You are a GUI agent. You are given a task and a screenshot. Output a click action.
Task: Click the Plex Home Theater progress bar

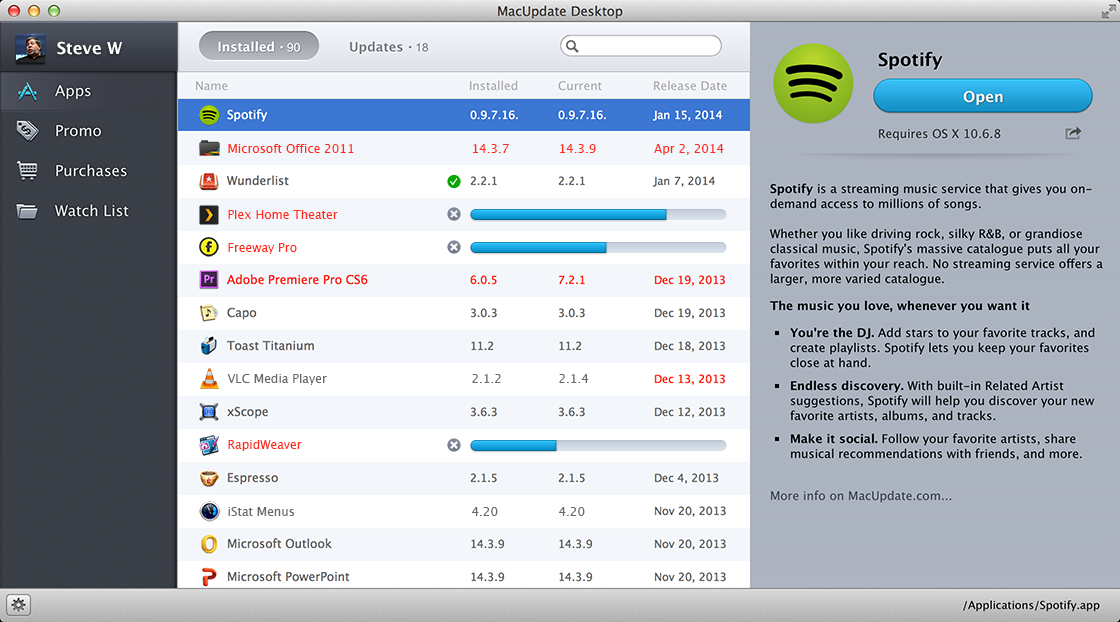(x=598, y=214)
